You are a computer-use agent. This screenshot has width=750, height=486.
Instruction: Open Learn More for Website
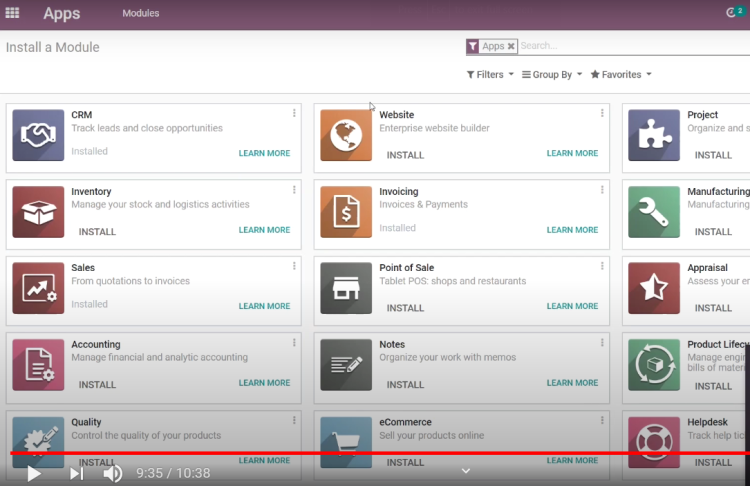point(573,154)
